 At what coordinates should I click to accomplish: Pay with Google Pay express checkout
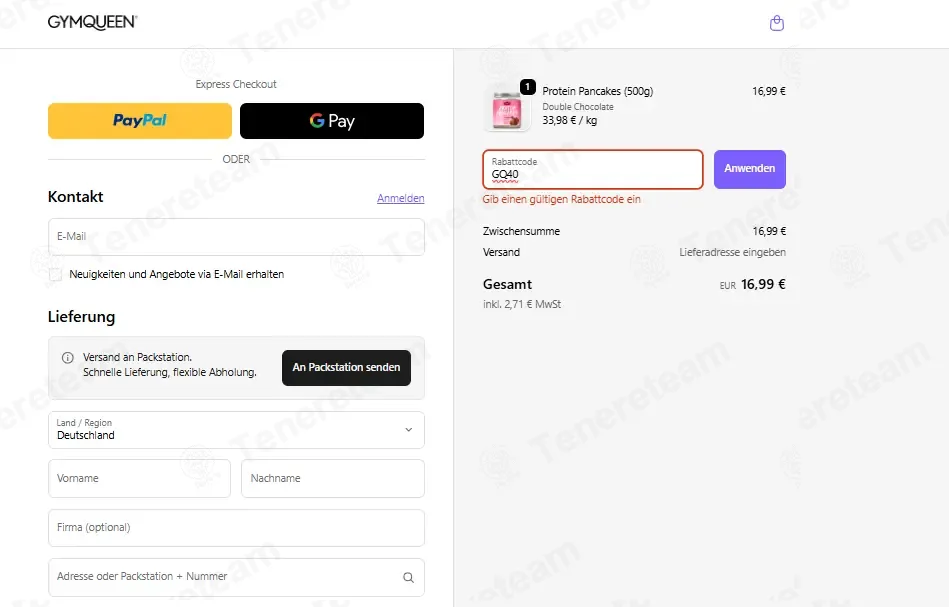(x=332, y=120)
